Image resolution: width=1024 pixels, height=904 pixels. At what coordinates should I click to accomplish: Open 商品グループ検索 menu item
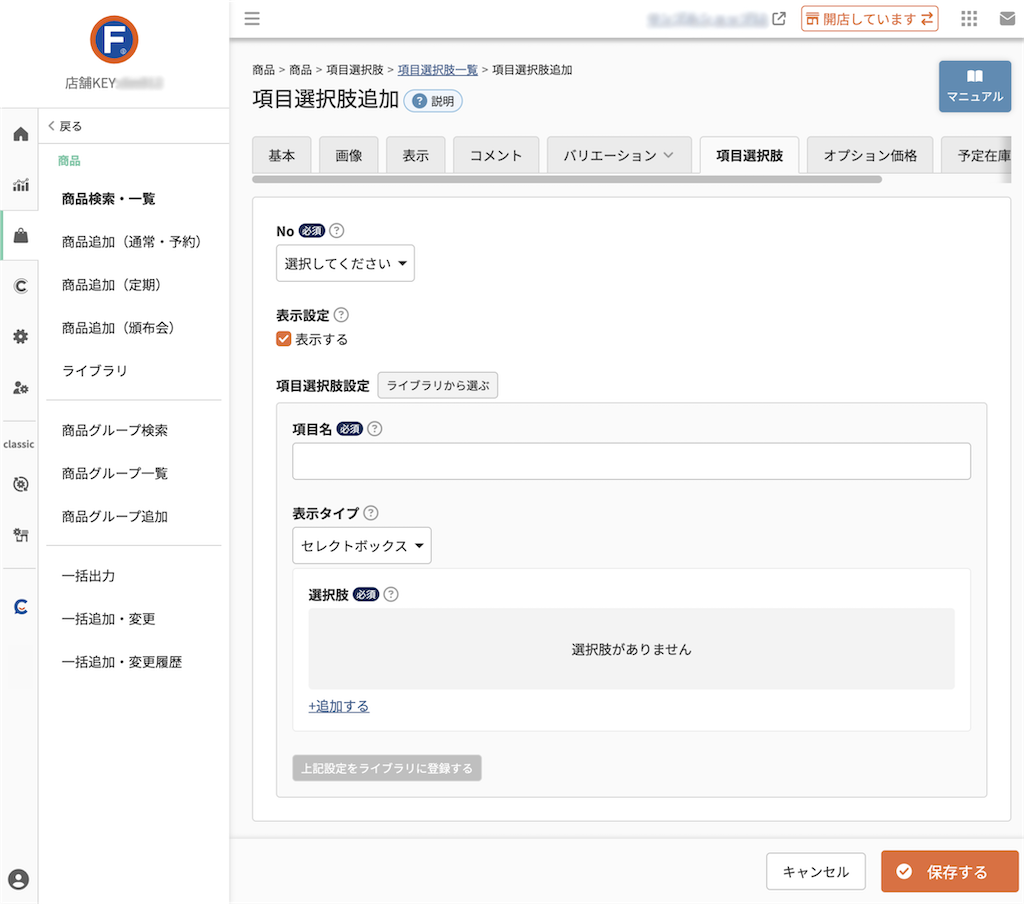tap(115, 430)
